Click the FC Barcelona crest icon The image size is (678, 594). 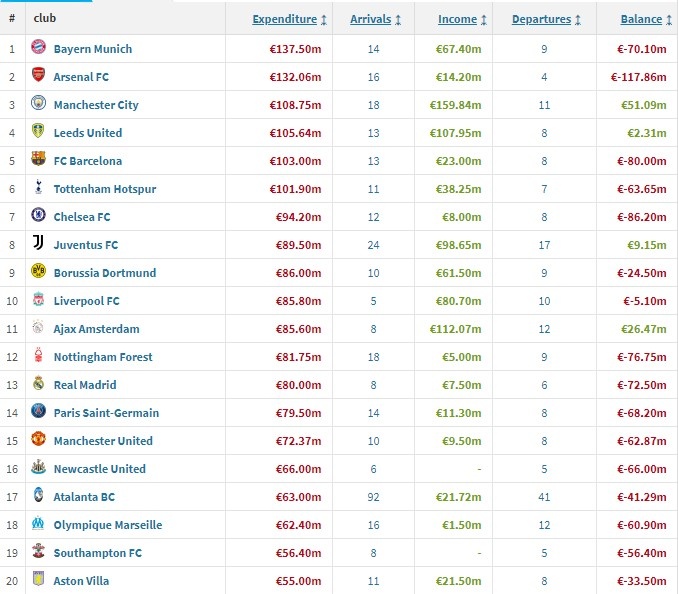[x=38, y=160]
